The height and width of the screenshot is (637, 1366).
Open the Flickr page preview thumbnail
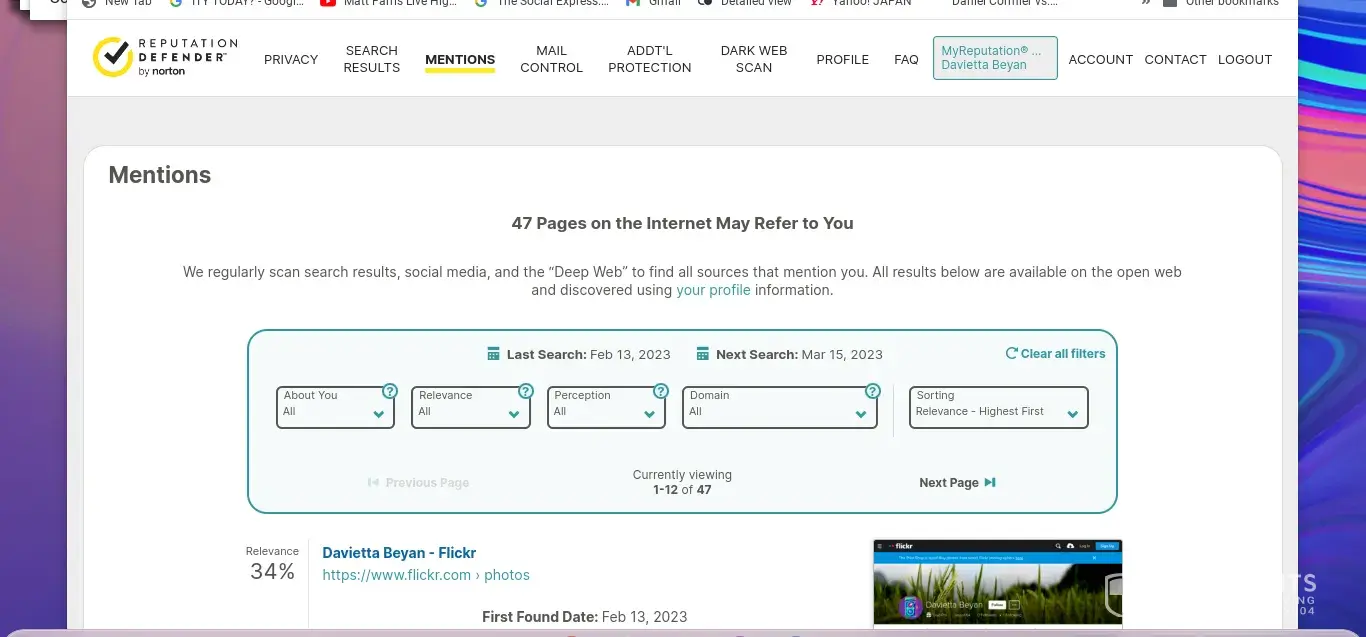tap(997, 585)
